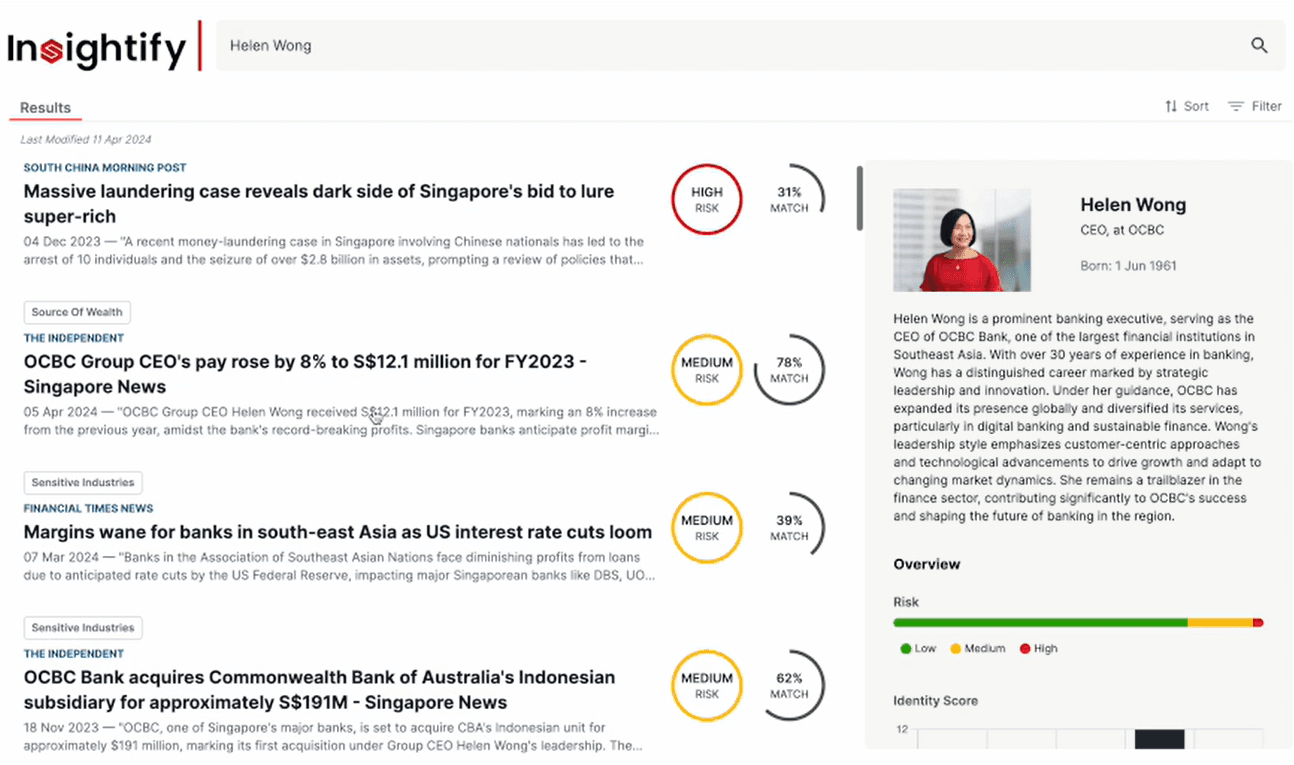Viewport: 1294px width, 765px height.
Task: Open the Sort options
Action: tap(1187, 106)
